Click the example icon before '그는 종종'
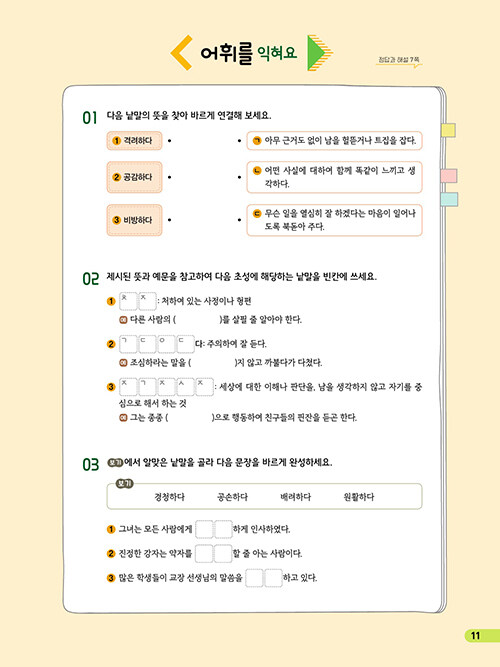The width and height of the screenshot is (500, 667). (123, 418)
